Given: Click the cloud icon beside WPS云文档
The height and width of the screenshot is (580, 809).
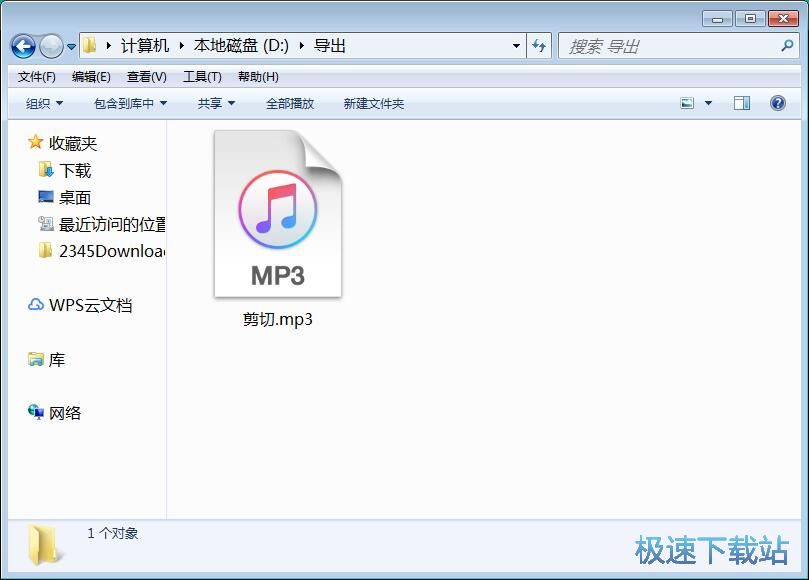Looking at the screenshot, I should click(x=36, y=305).
